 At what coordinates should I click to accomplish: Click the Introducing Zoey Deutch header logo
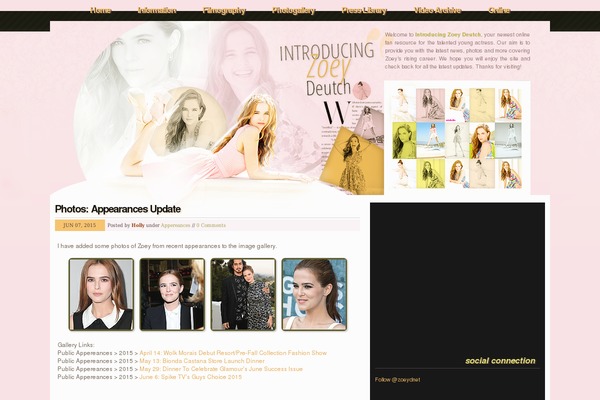point(327,70)
